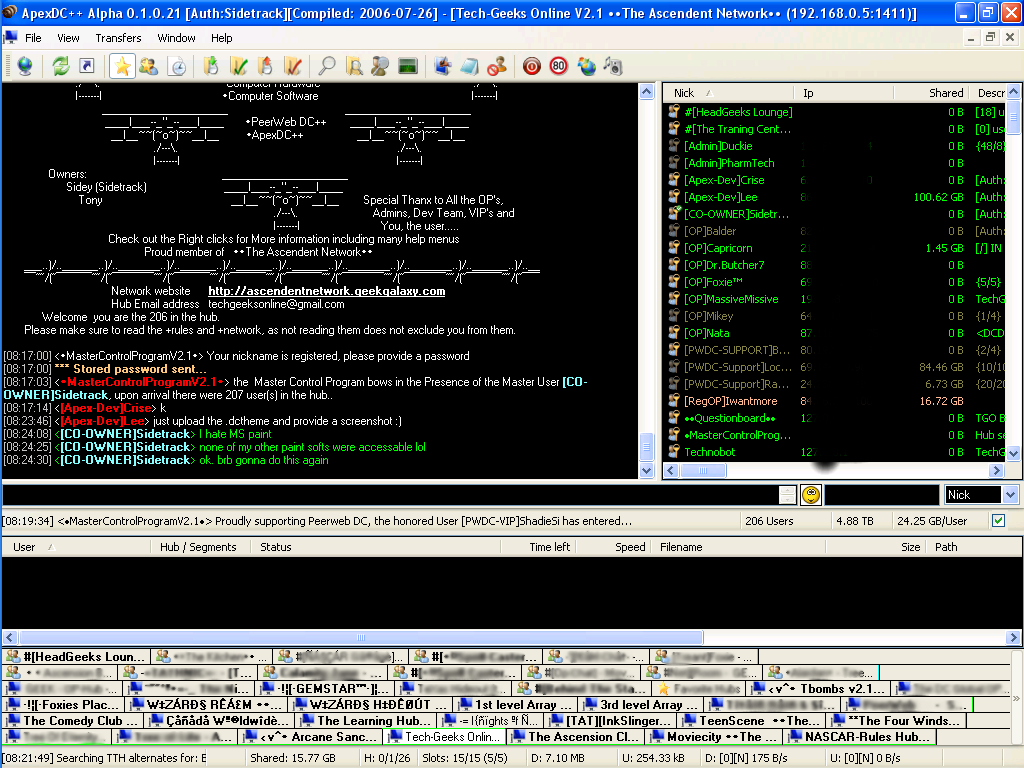This screenshot has height=768, width=1024.
Task: Show hidden hub tabs with chevron
Action: coord(1016,698)
